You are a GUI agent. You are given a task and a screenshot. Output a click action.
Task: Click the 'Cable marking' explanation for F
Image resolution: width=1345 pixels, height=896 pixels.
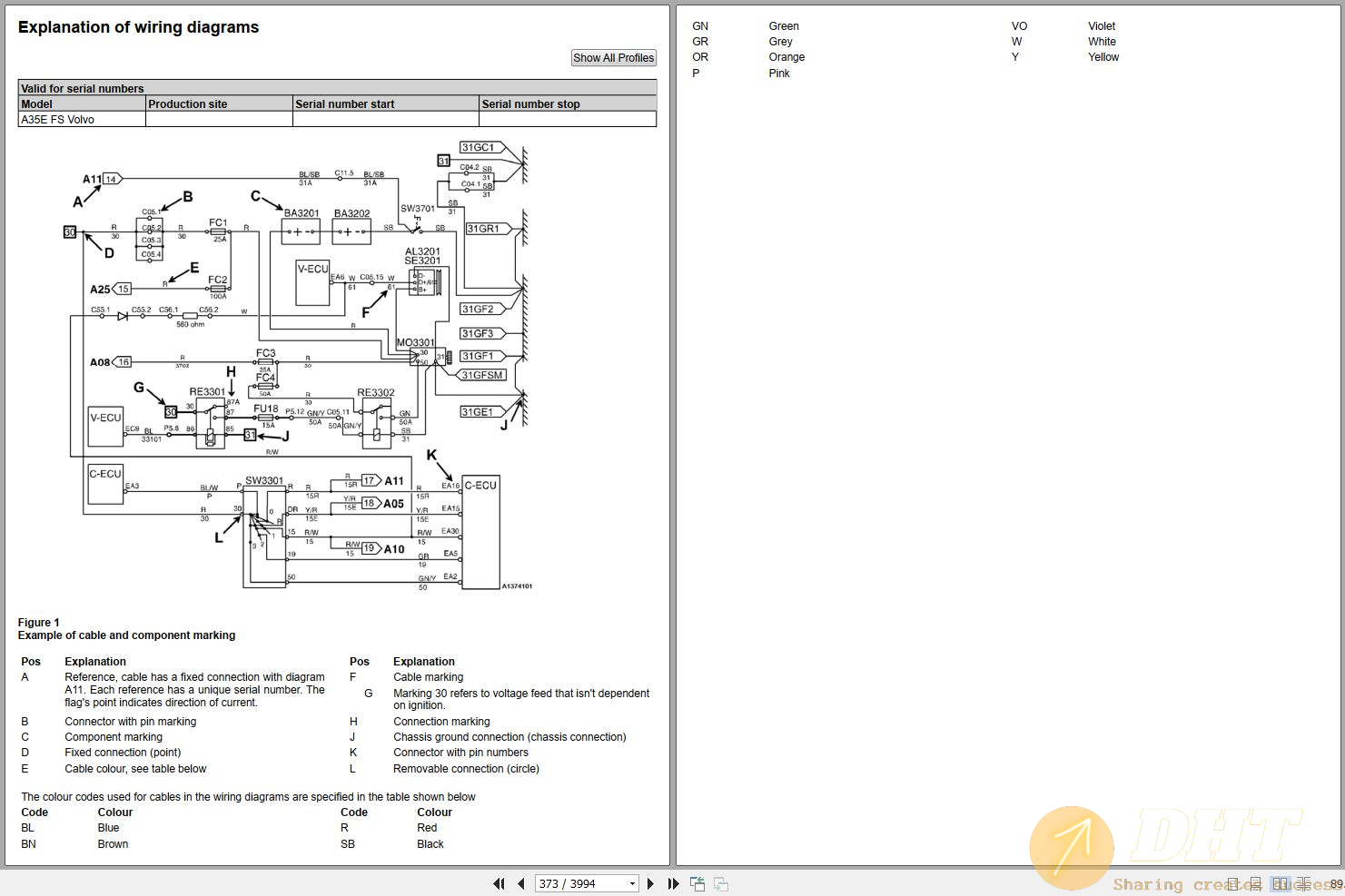(x=429, y=677)
